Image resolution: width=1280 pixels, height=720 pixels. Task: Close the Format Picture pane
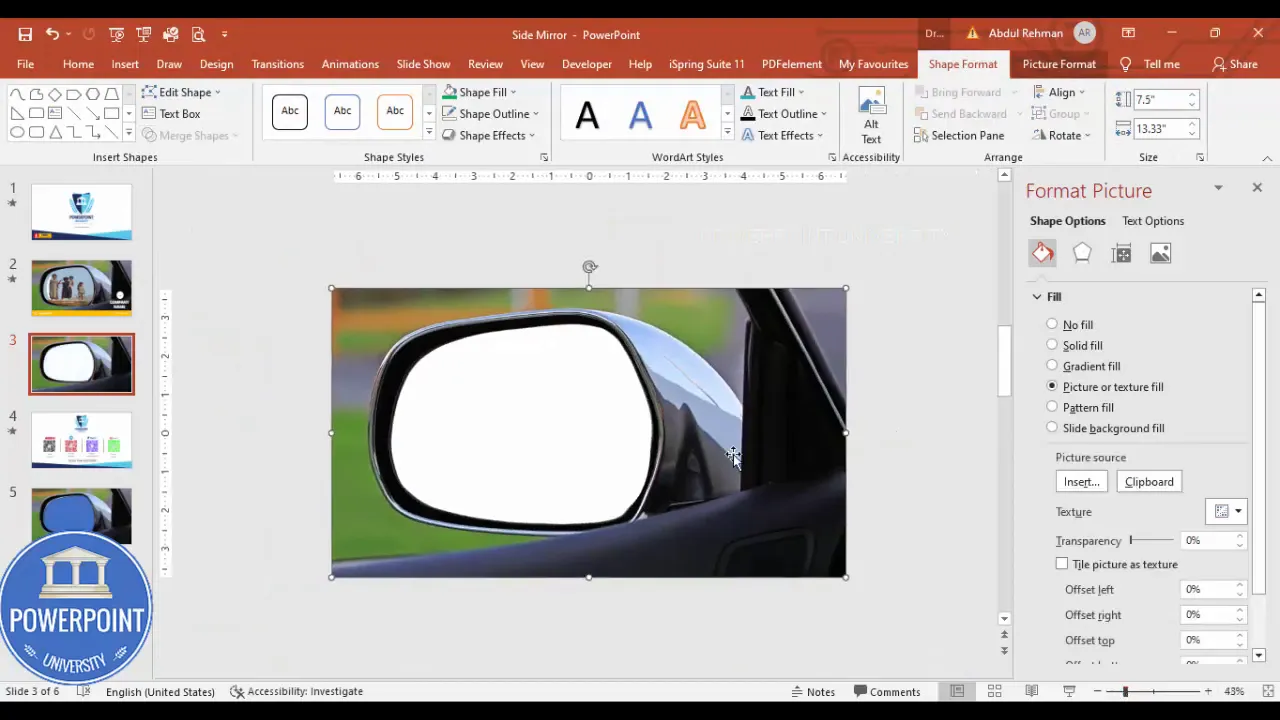click(x=1257, y=187)
